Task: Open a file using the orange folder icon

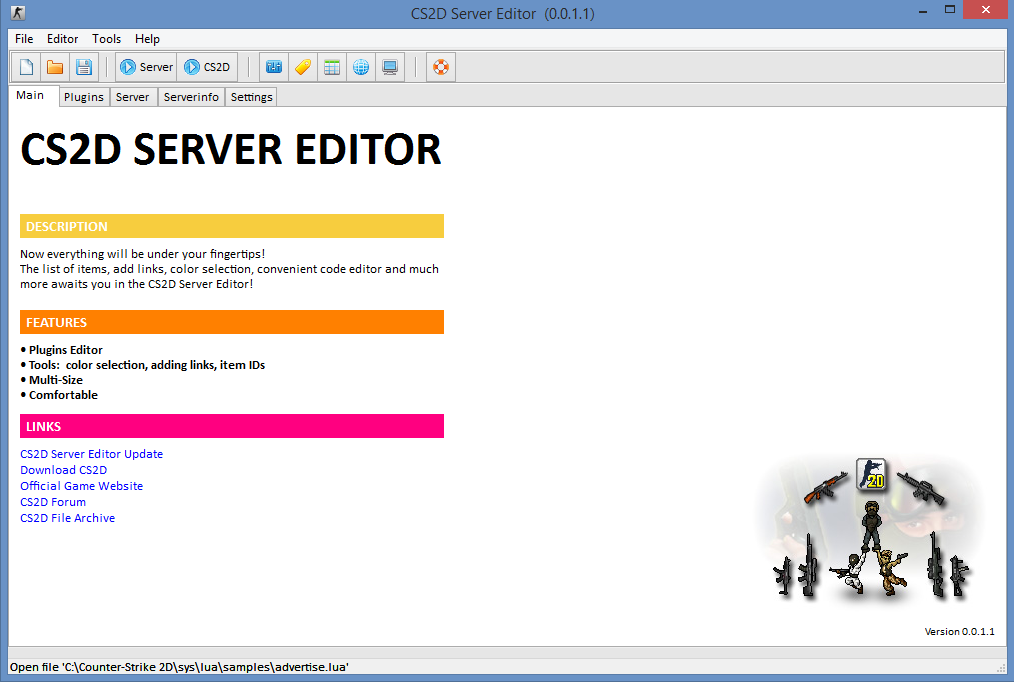Action: (55, 67)
